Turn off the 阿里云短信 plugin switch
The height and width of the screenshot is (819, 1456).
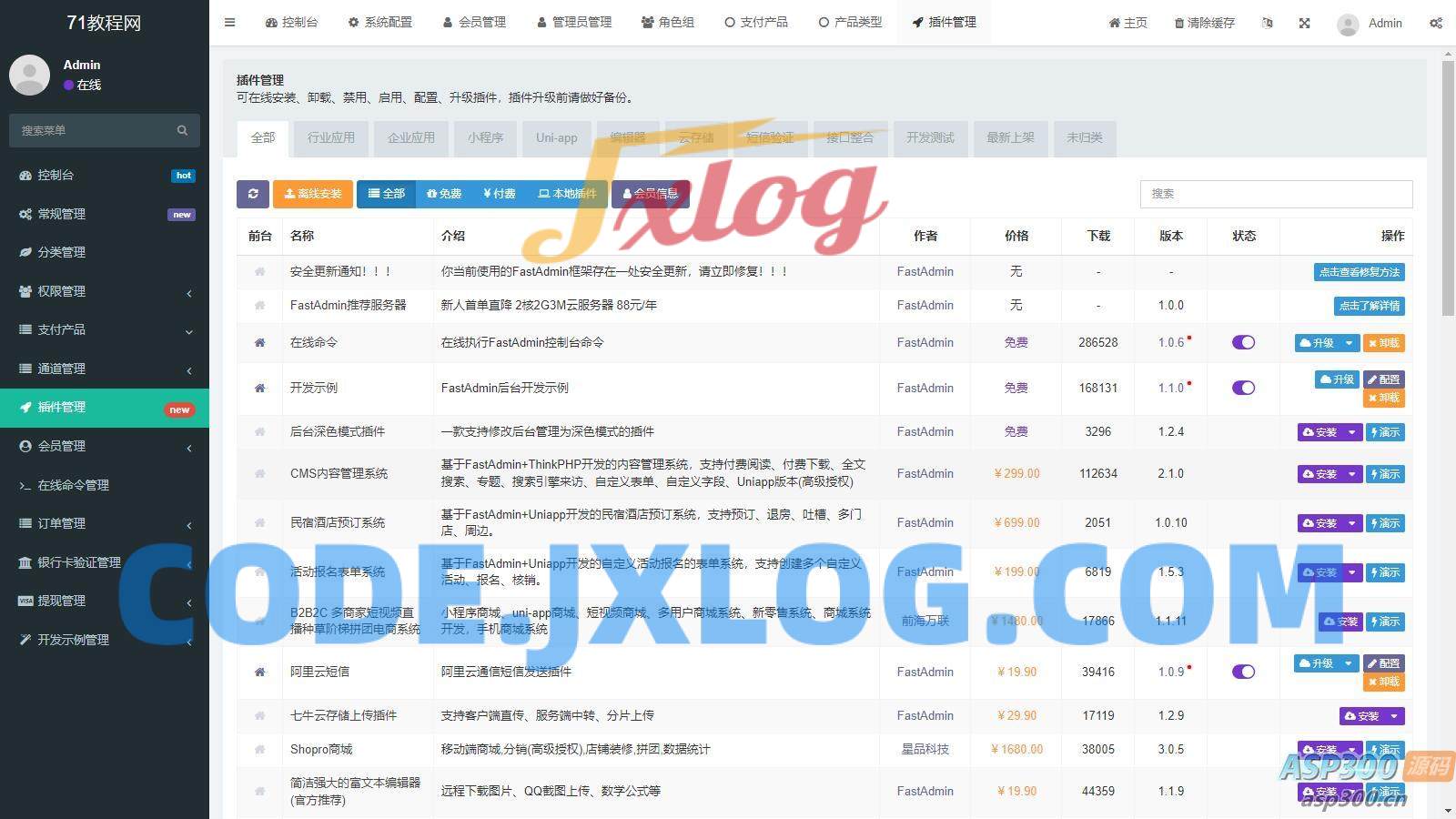pos(1243,672)
